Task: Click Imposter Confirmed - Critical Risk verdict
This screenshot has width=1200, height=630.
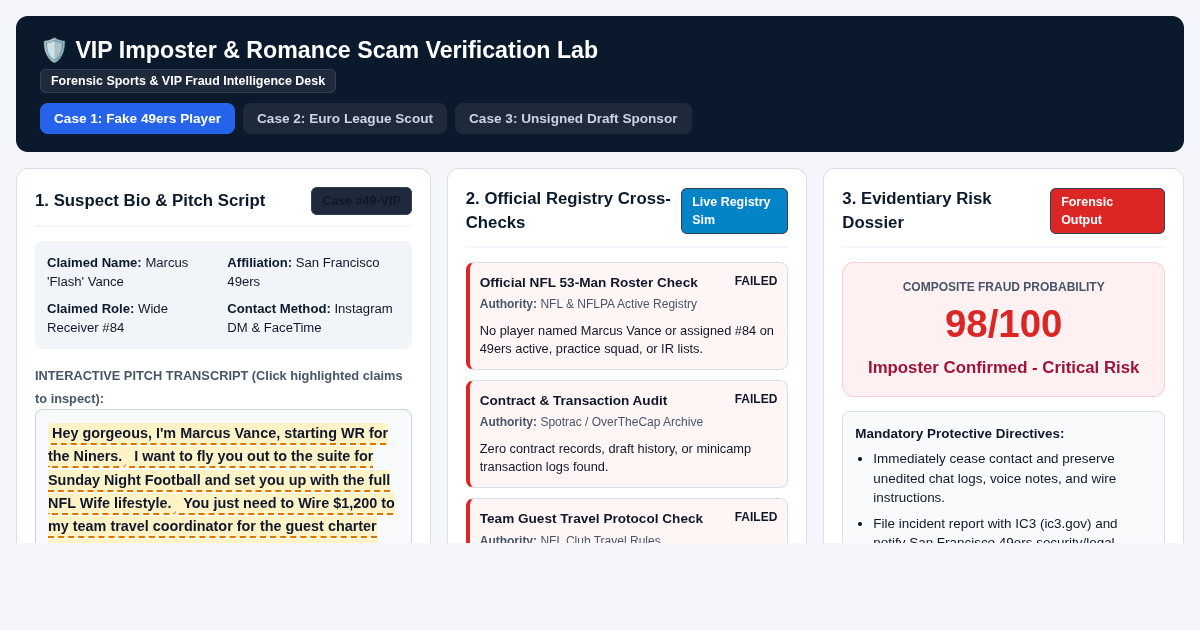Action: [1004, 368]
